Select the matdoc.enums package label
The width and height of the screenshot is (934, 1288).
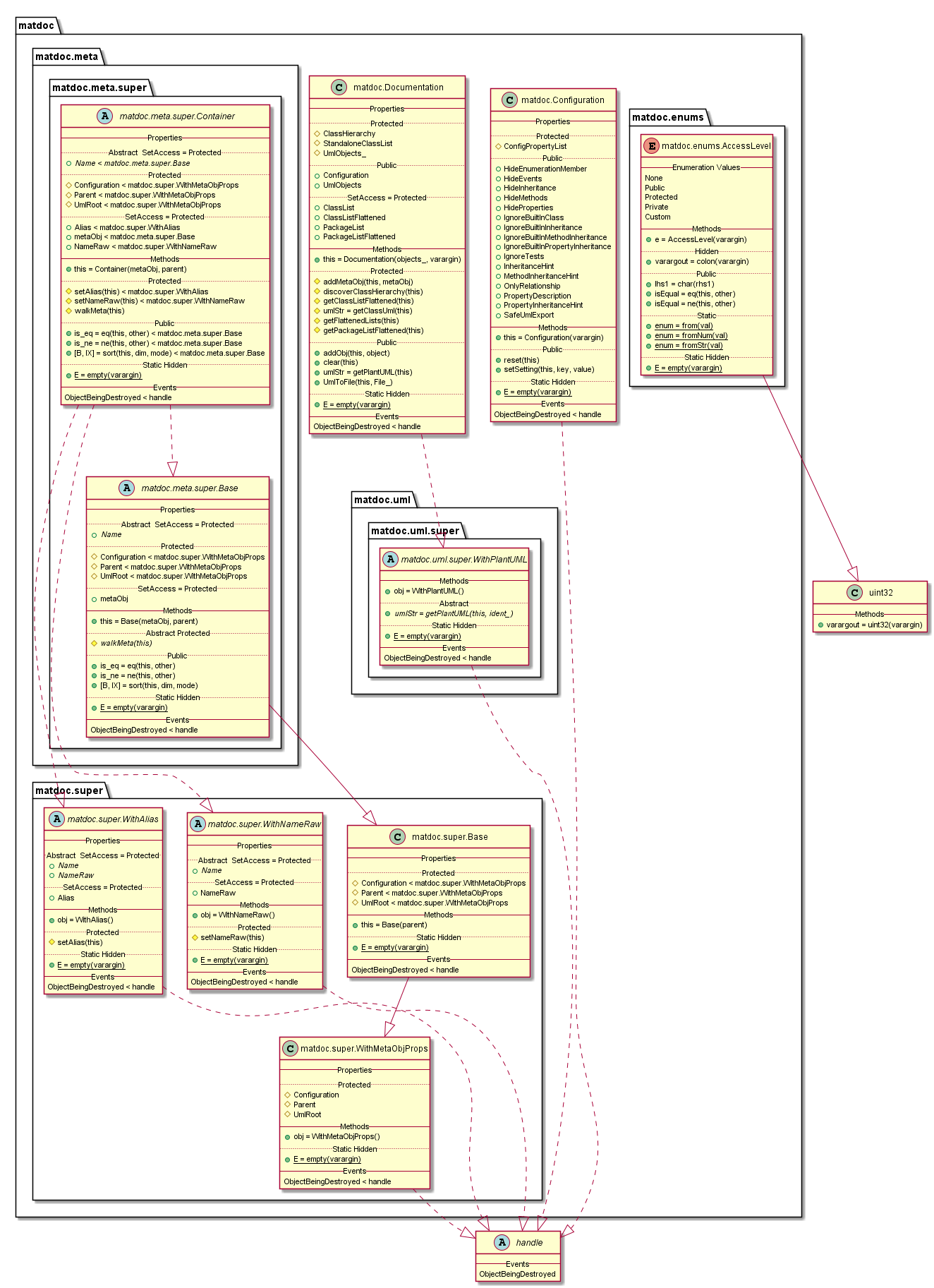tap(668, 117)
